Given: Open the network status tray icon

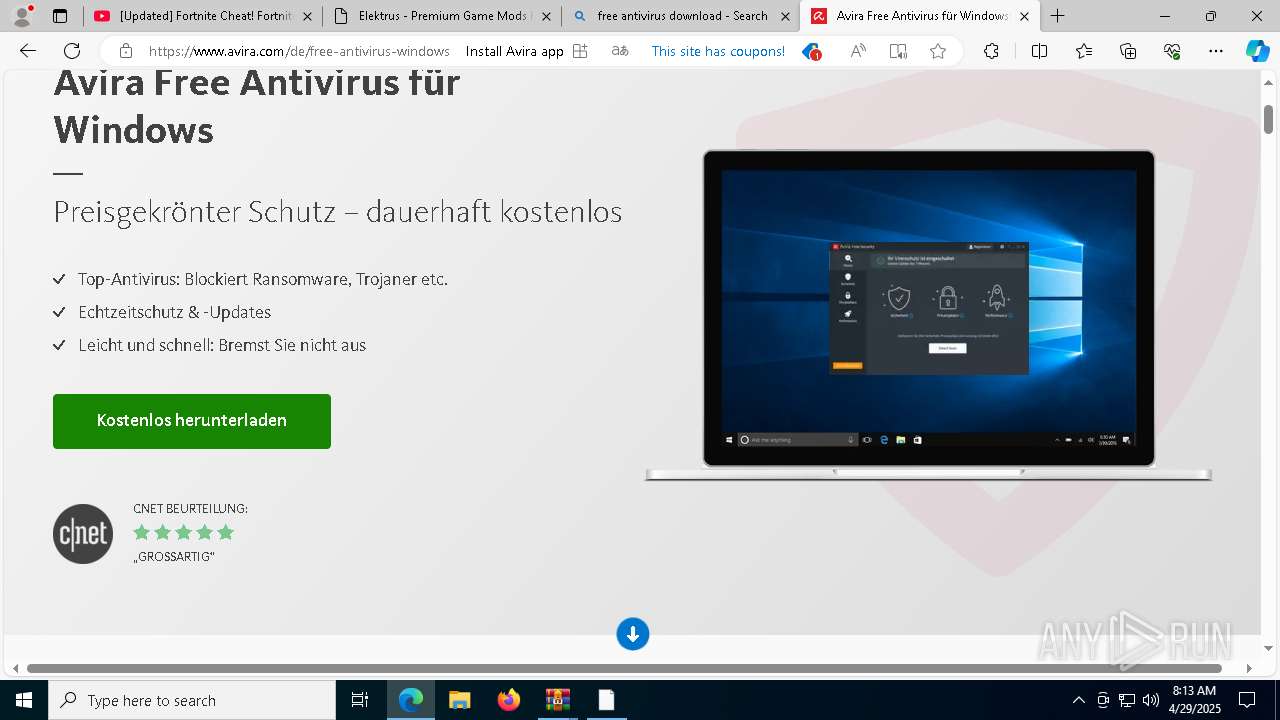Looking at the screenshot, I should click(1127, 700).
